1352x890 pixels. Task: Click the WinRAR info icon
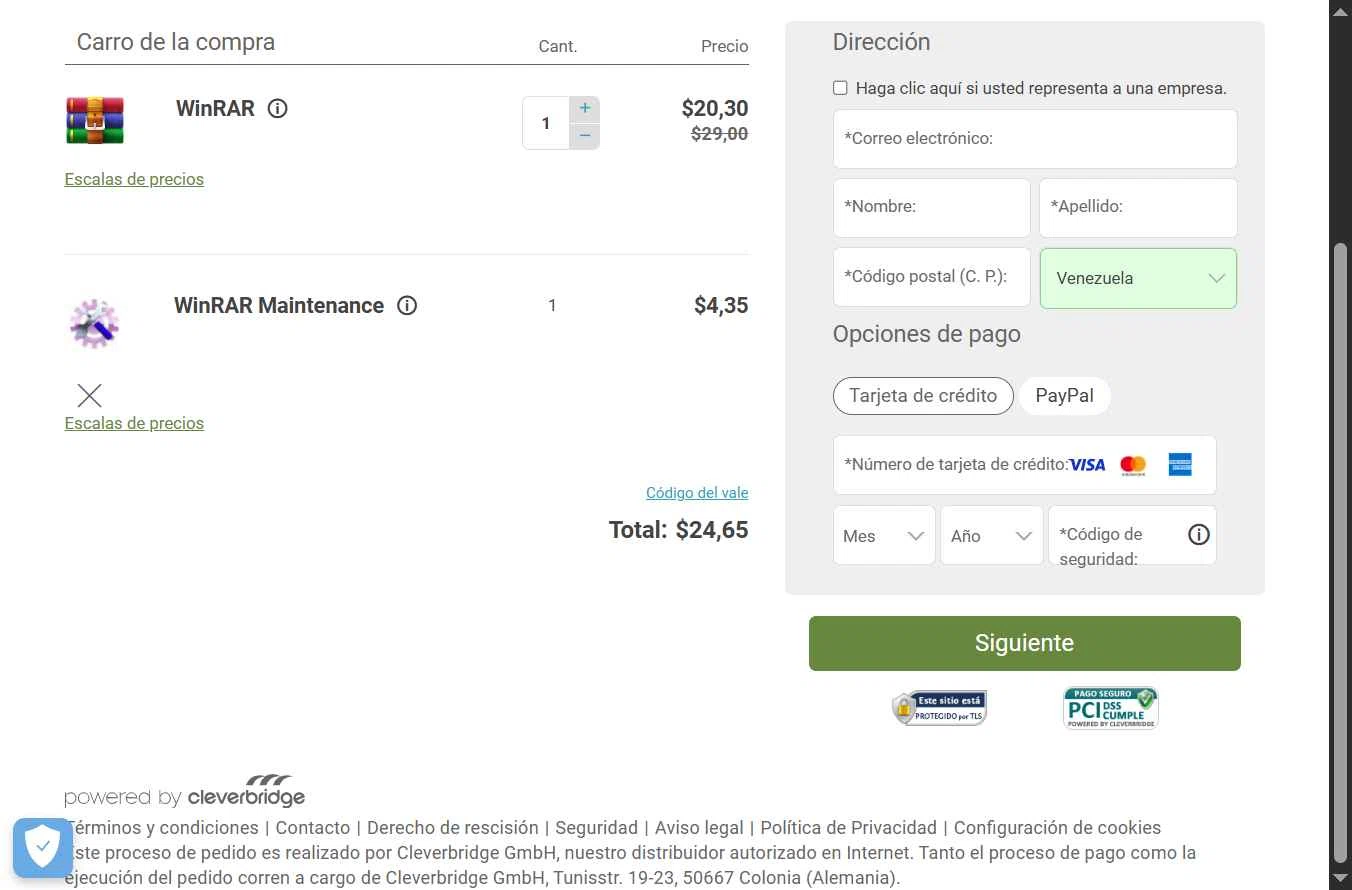(x=278, y=109)
